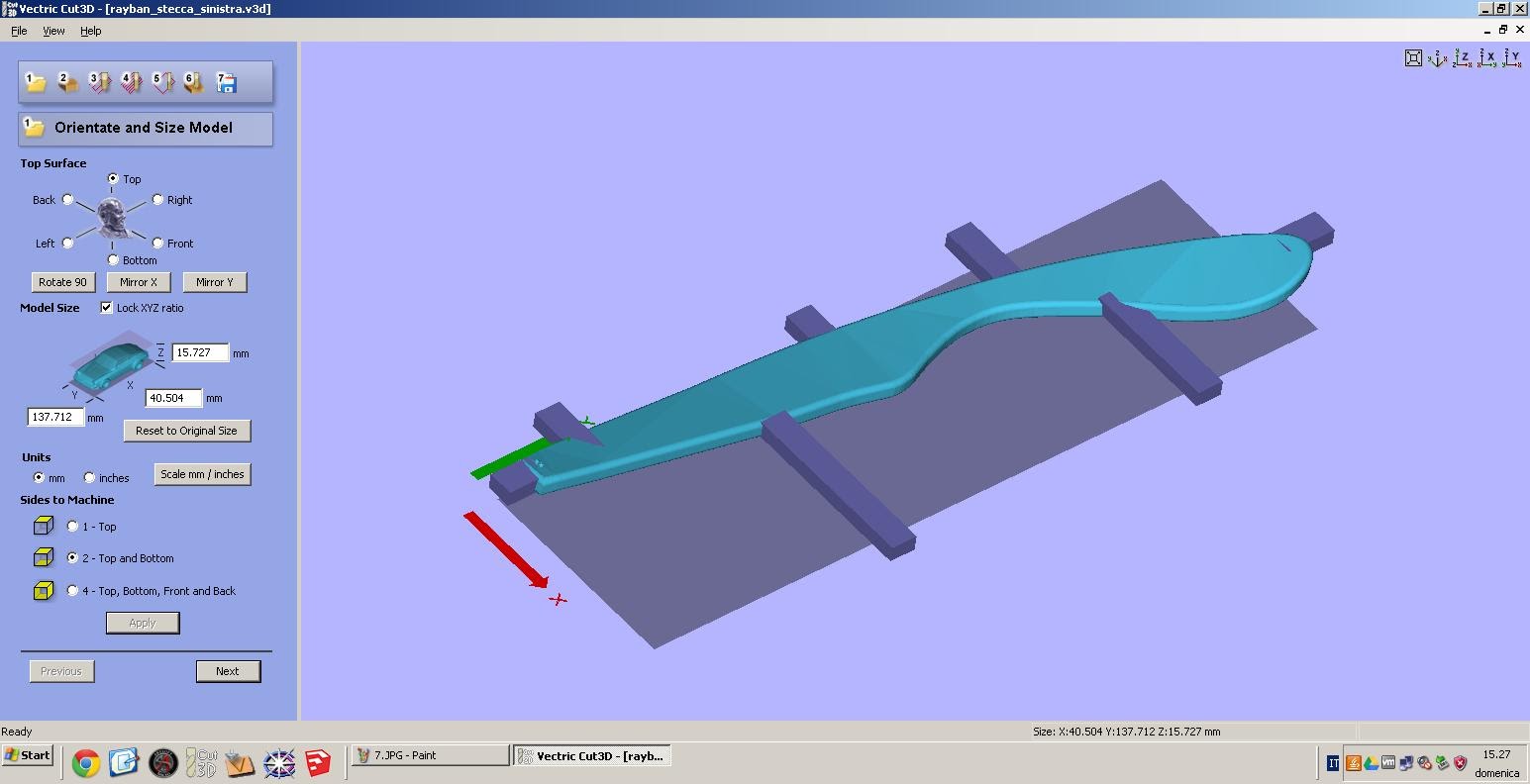Select Top as the top surface
The width and height of the screenshot is (1530, 784).
coord(113,179)
